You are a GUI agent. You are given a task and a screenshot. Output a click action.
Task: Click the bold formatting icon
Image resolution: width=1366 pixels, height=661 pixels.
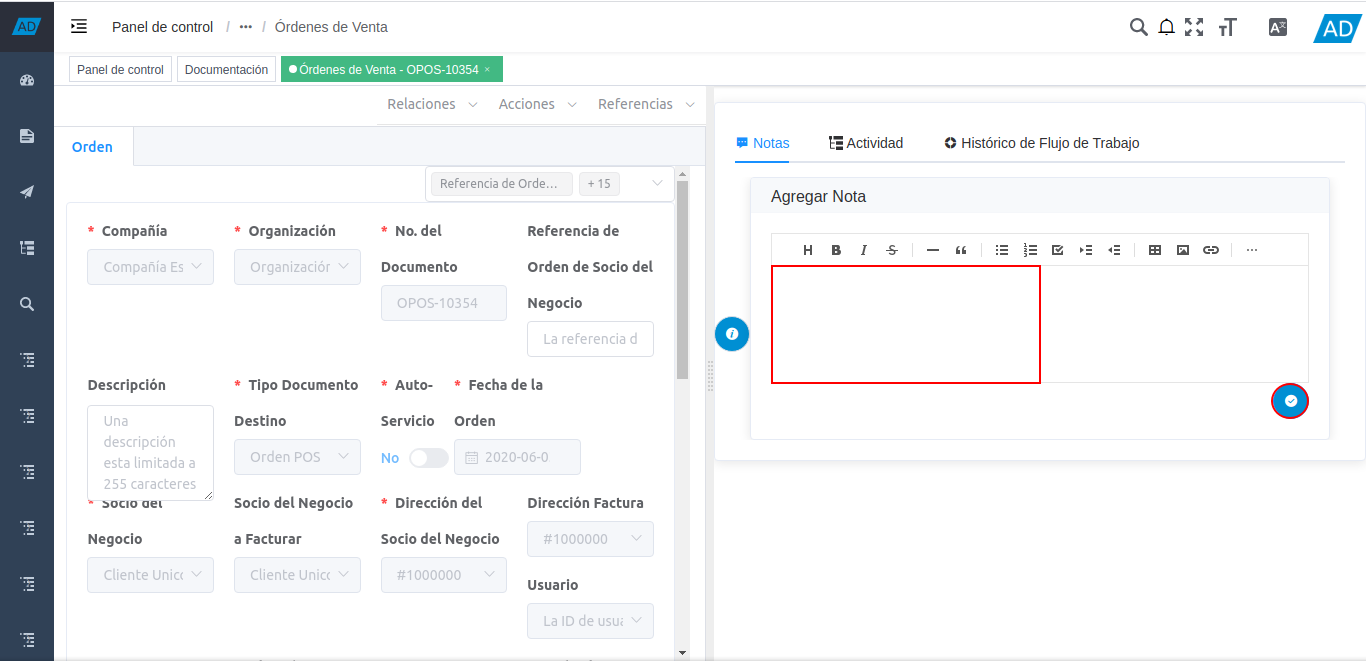point(836,250)
